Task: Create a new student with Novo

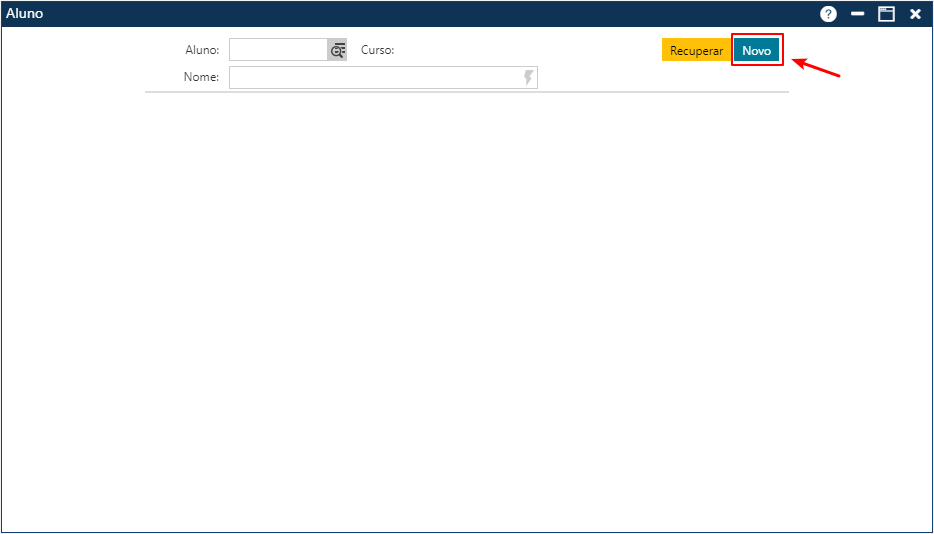Action: tap(756, 50)
